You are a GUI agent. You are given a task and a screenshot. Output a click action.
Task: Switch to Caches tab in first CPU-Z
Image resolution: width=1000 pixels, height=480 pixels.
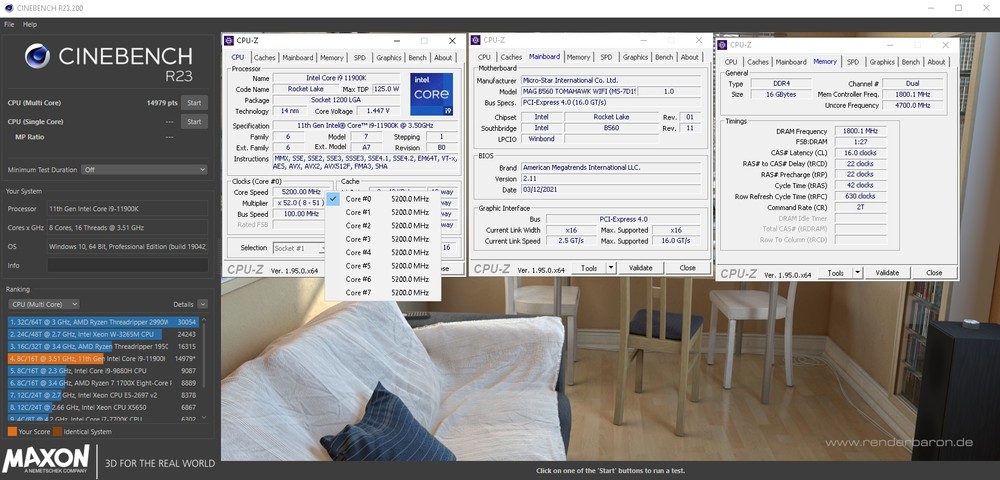(x=264, y=57)
